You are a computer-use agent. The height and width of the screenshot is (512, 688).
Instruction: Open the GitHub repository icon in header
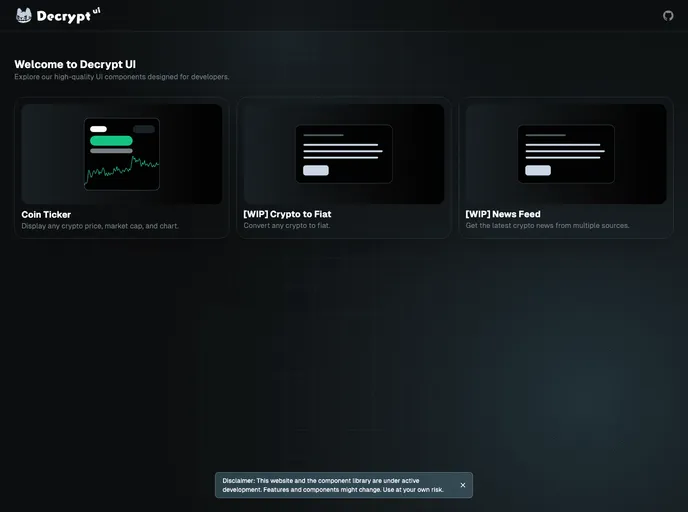pyautogui.click(x=668, y=15)
